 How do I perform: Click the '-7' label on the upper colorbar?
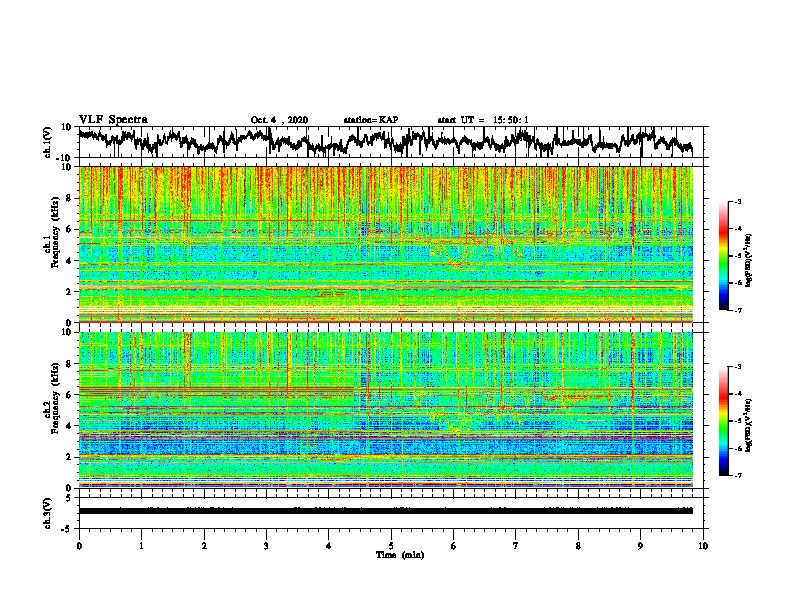(x=738, y=310)
